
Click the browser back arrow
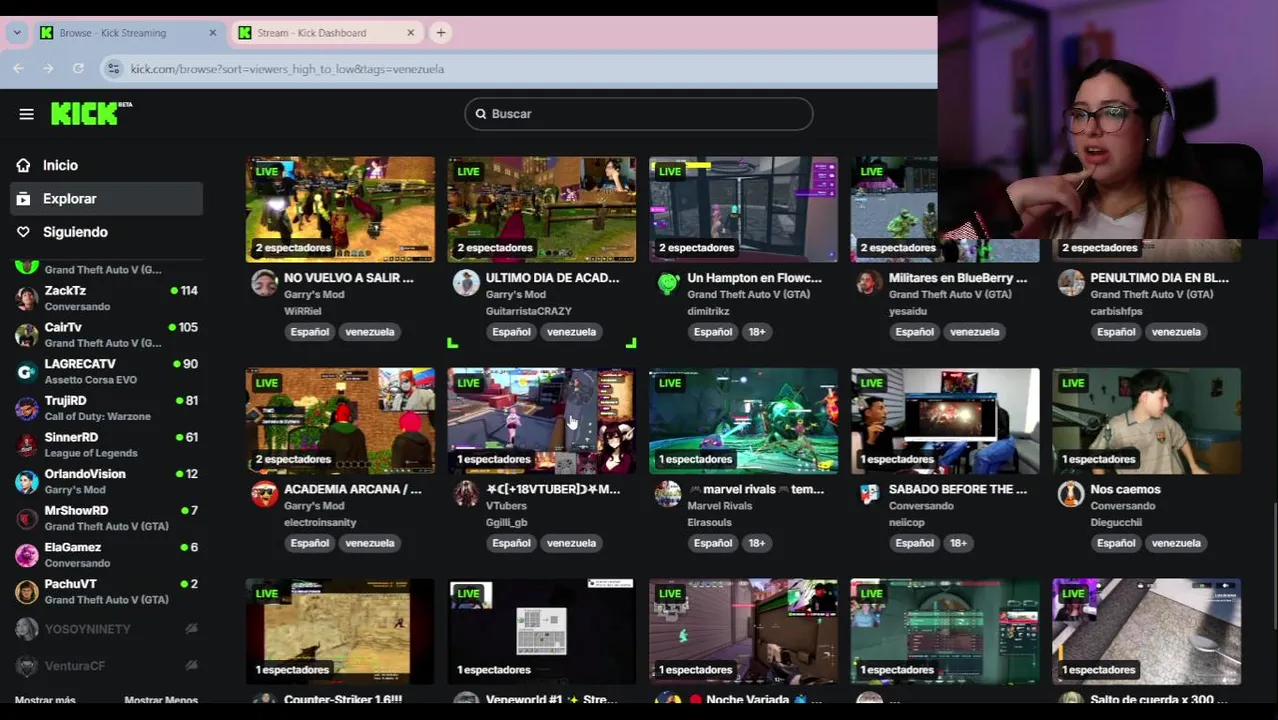[x=18, y=69]
